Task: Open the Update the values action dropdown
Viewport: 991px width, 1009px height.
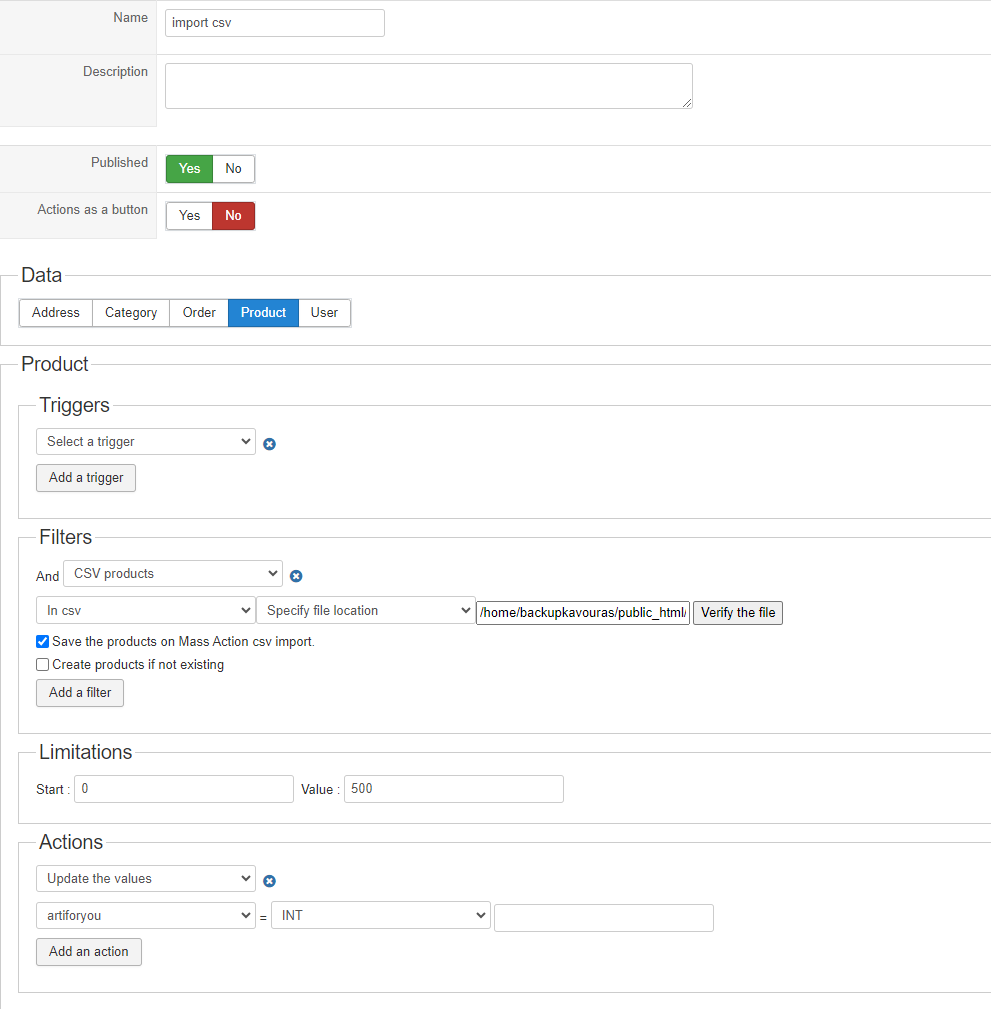Action: [x=146, y=878]
